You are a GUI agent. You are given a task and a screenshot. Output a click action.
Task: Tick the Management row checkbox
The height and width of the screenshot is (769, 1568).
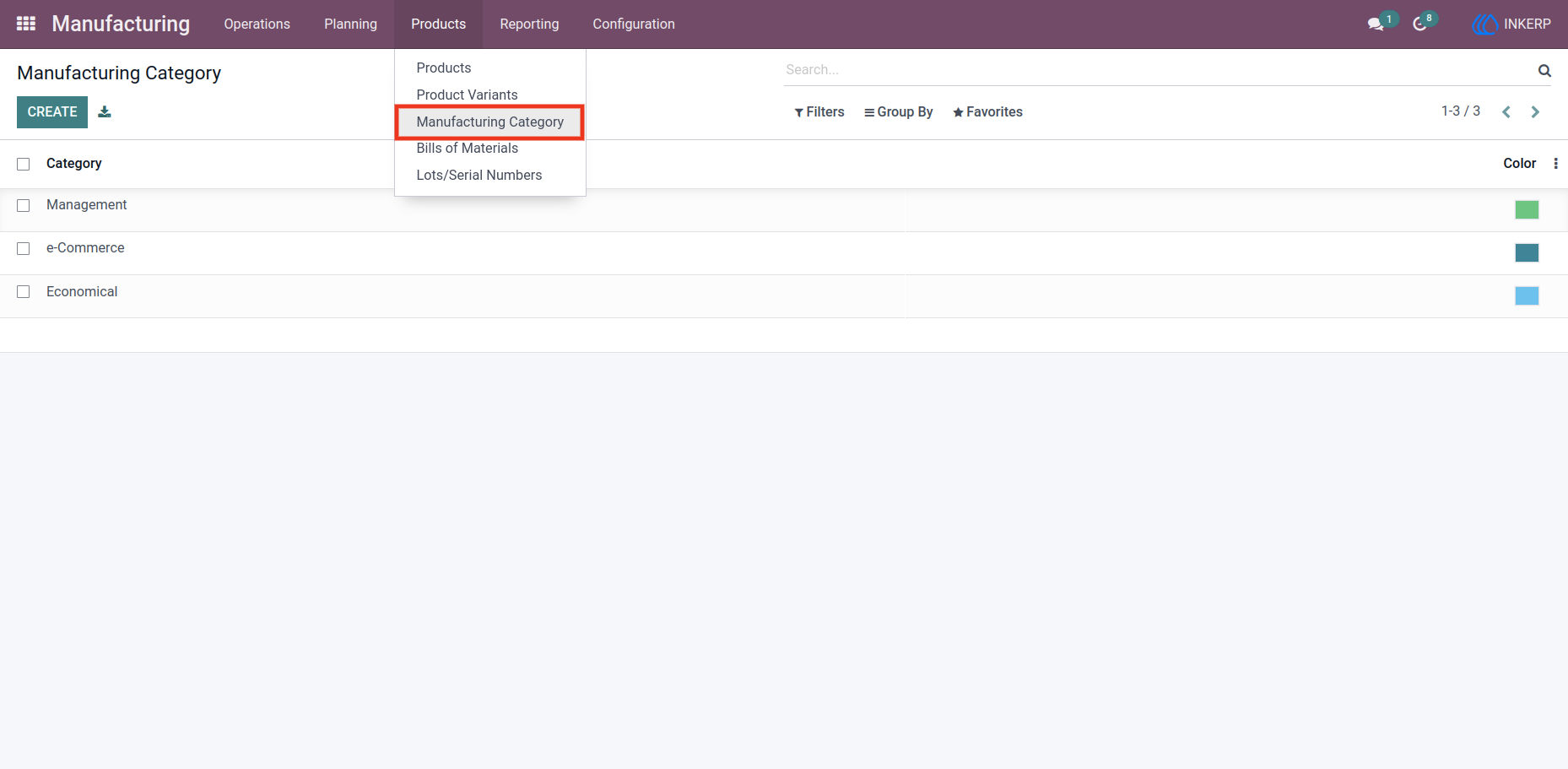coord(24,205)
